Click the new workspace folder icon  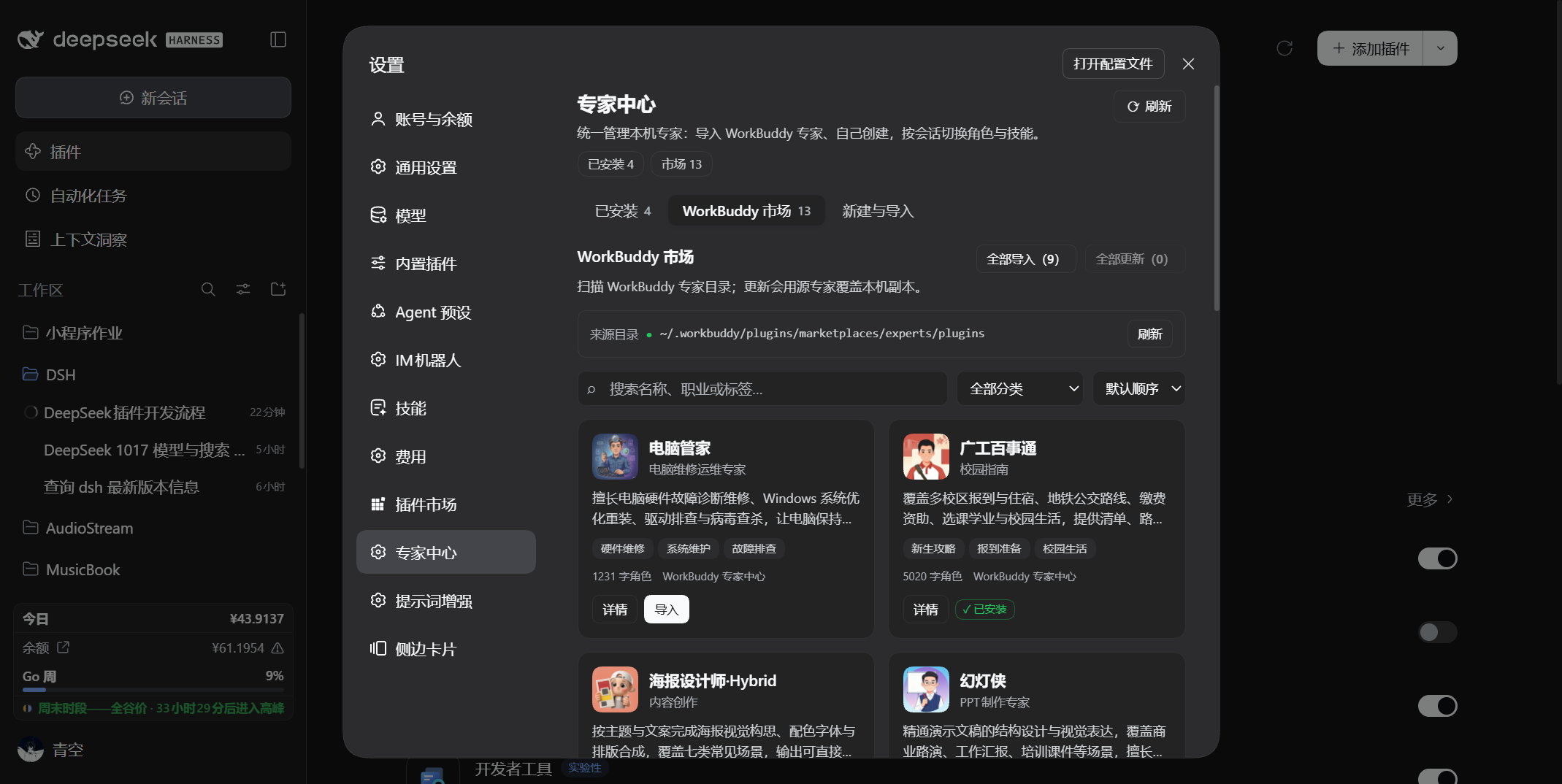pos(278,290)
